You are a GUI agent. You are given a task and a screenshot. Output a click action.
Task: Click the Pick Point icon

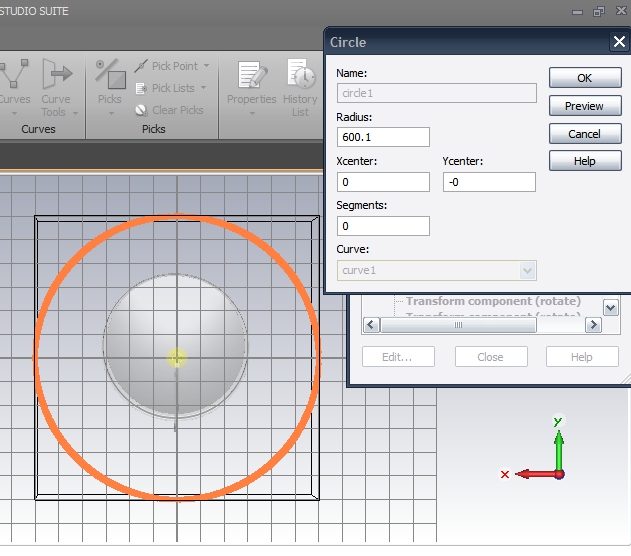pos(142,66)
